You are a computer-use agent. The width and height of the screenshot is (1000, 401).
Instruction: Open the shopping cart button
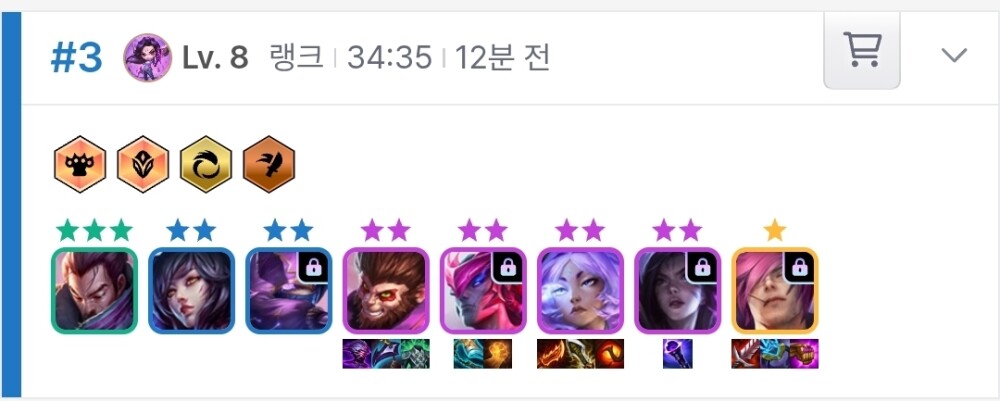[x=862, y=50]
